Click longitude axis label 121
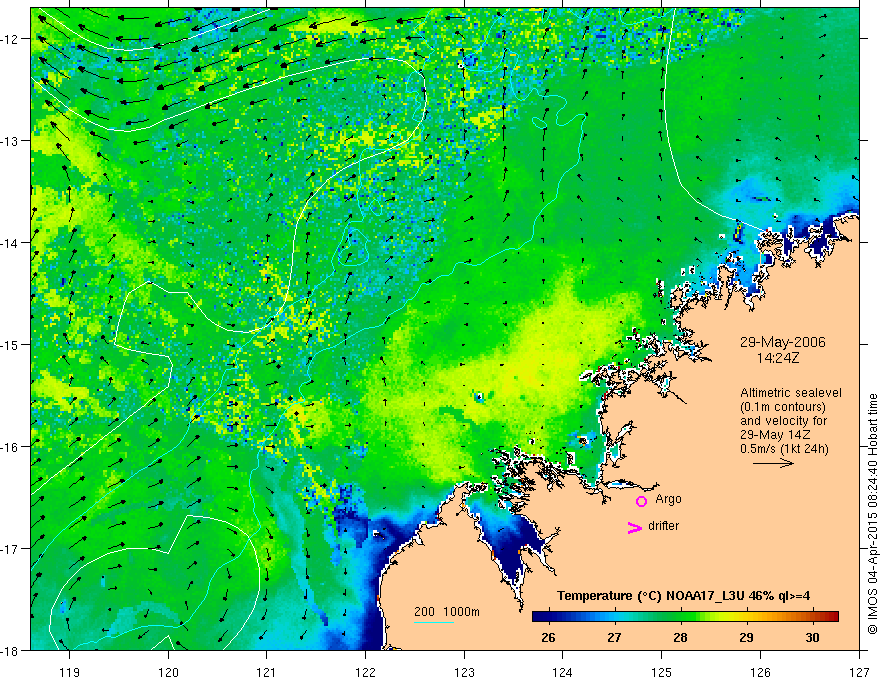The image size is (880, 680). pyautogui.click(x=267, y=672)
